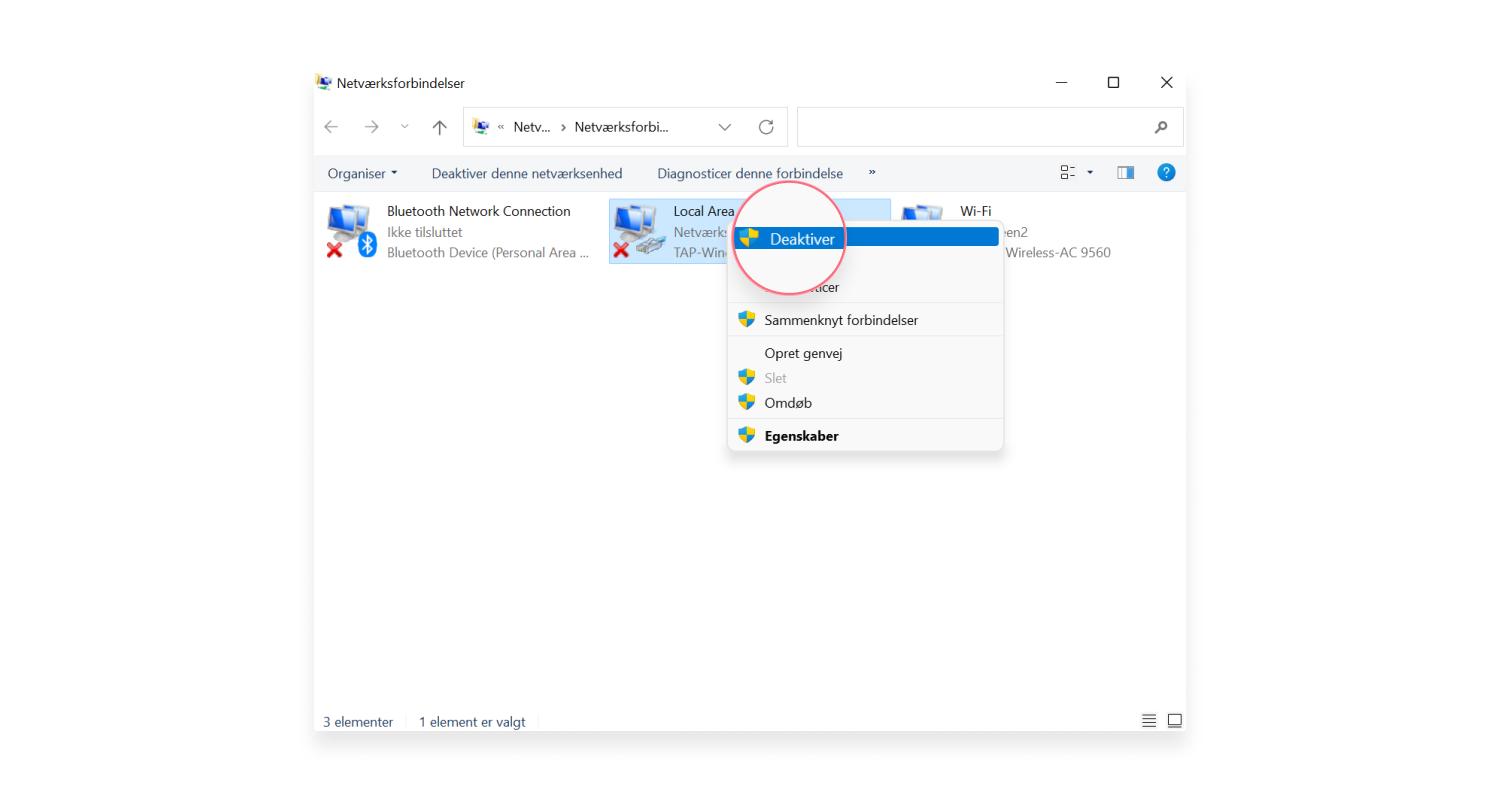
Task: Show more toolbar commands via chevron
Action: pos(872,172)
